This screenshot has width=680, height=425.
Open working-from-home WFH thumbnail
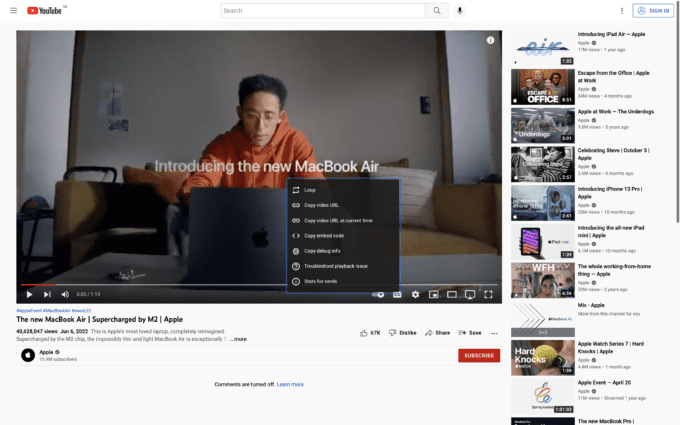543,281
